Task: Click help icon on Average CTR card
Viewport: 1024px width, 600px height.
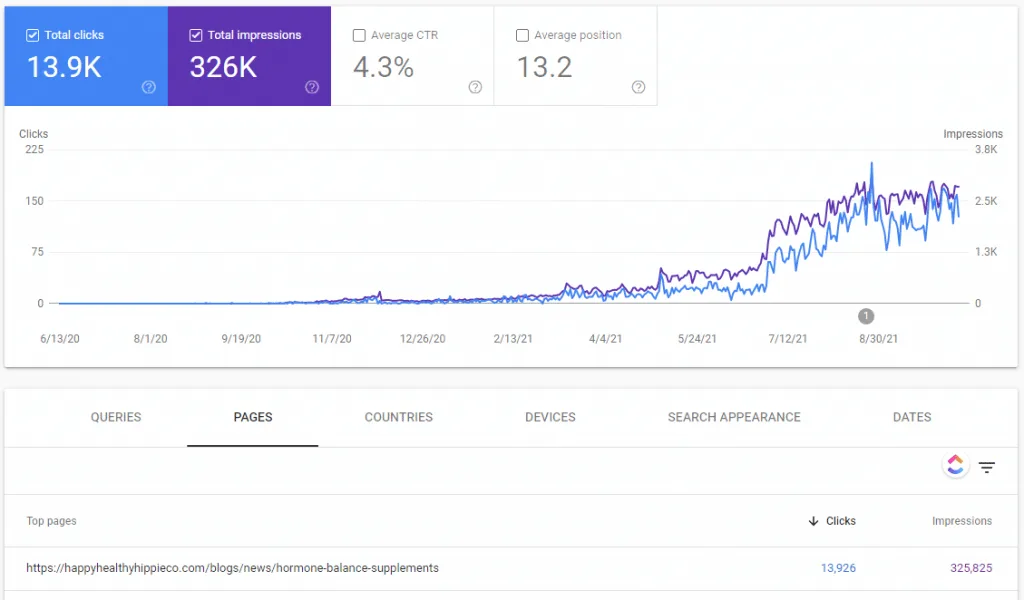Action: [x=475, y=87]
